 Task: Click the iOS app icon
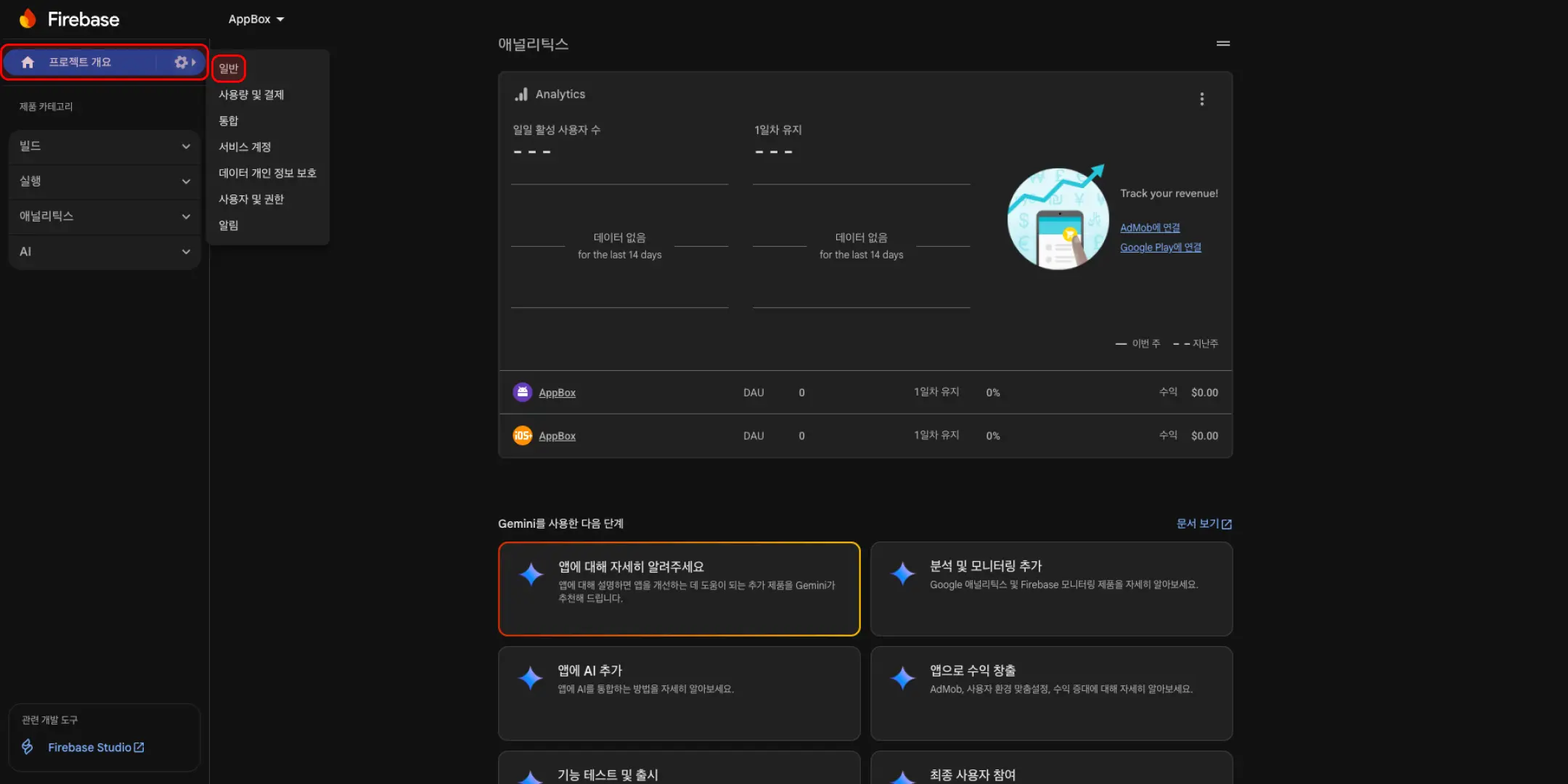point(523,436)
